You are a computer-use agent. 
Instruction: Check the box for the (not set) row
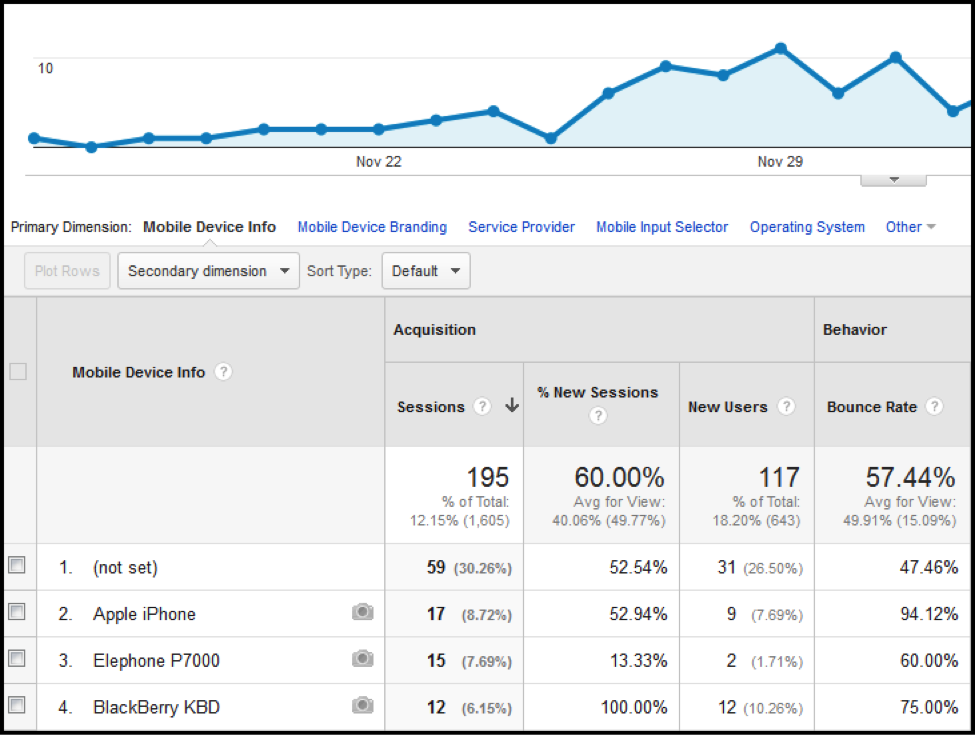point(17,566)
